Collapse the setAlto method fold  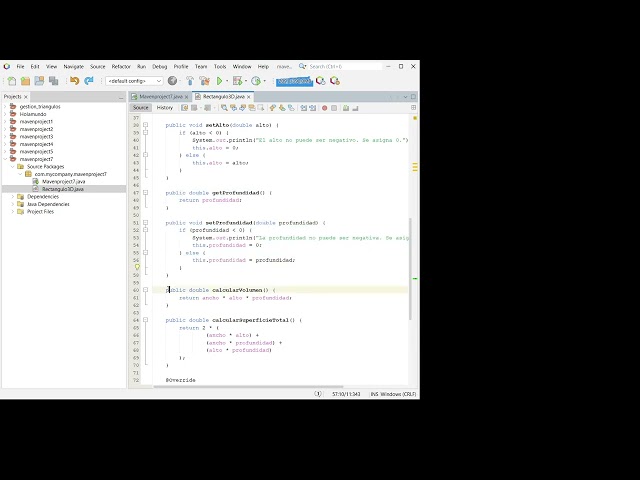tap(146, 125)
